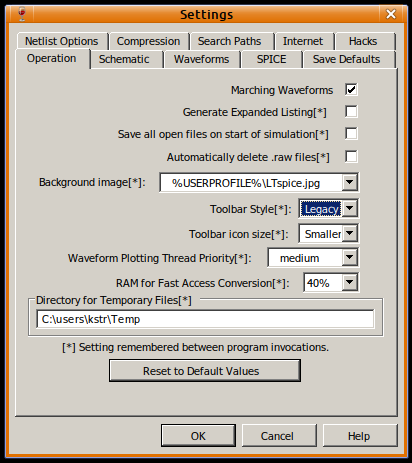This screenshot has width=412, height=463.
Task: Click the Automatically delete .raw files[*] label
Action: (248, 157)
